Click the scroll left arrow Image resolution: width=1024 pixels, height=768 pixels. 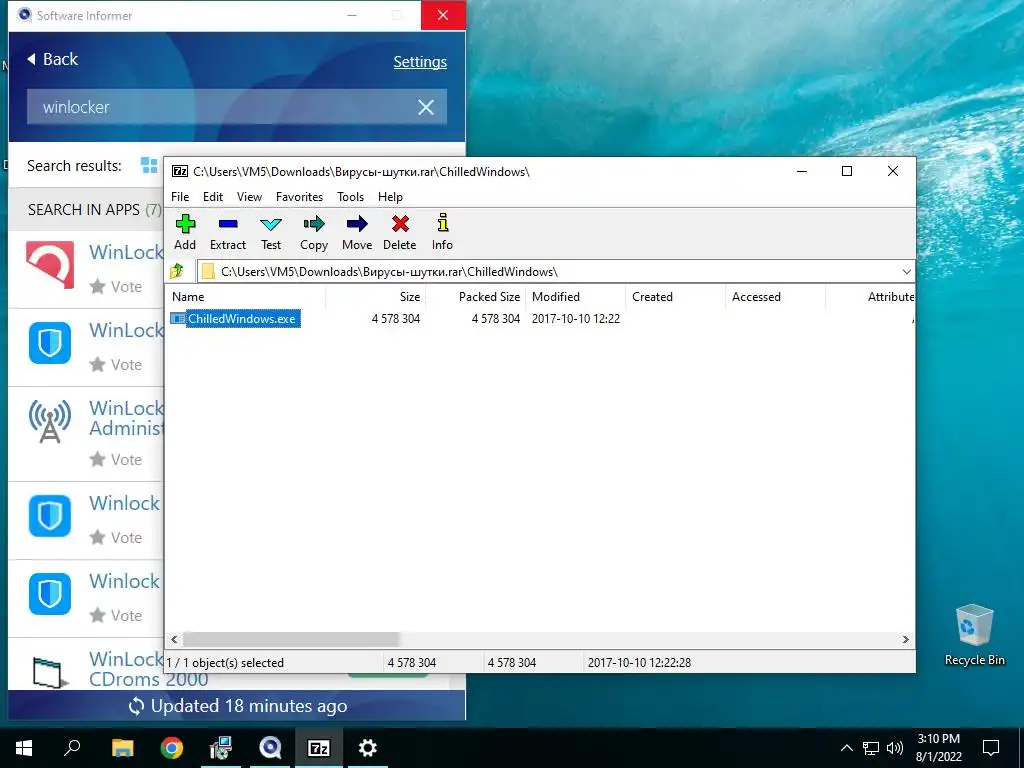pyautogui.click(x=174, y=639)
